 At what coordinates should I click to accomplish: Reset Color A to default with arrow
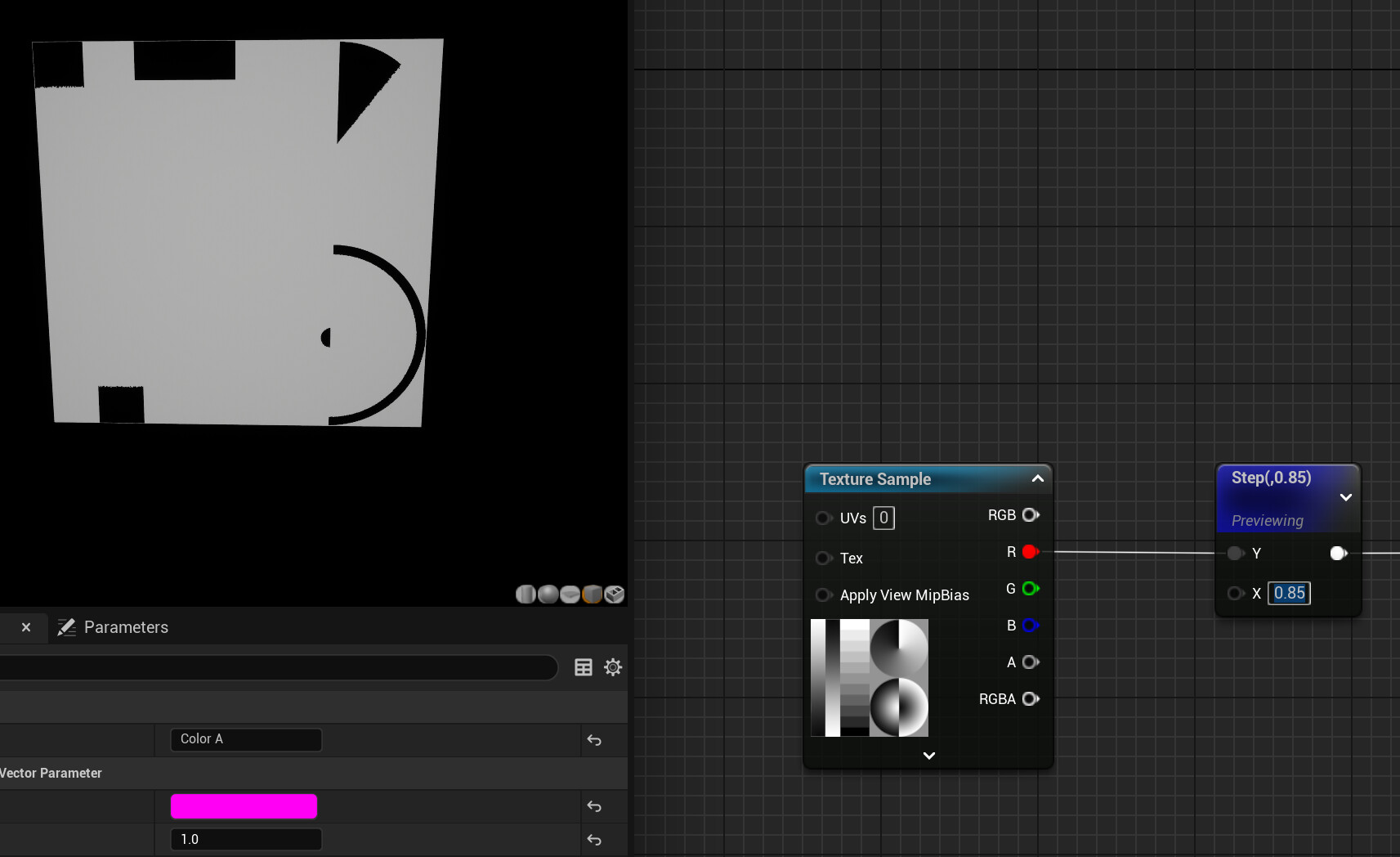coord(594,740)
